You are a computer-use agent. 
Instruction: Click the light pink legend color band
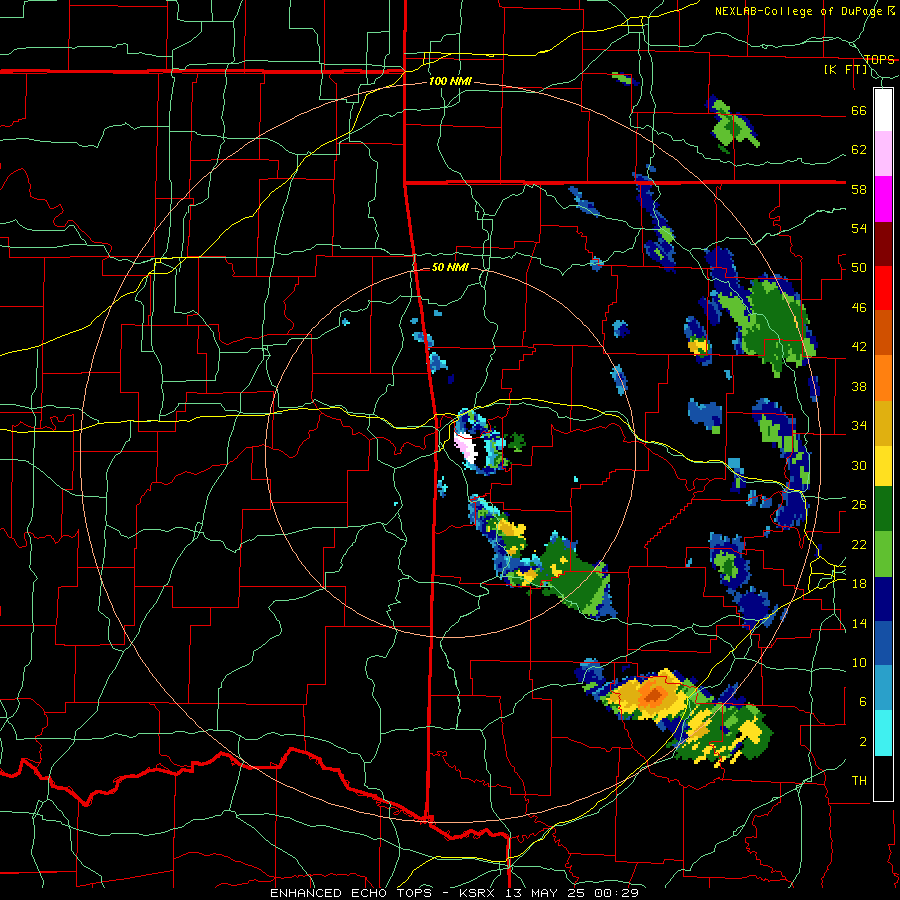click(x=883, y=153)
